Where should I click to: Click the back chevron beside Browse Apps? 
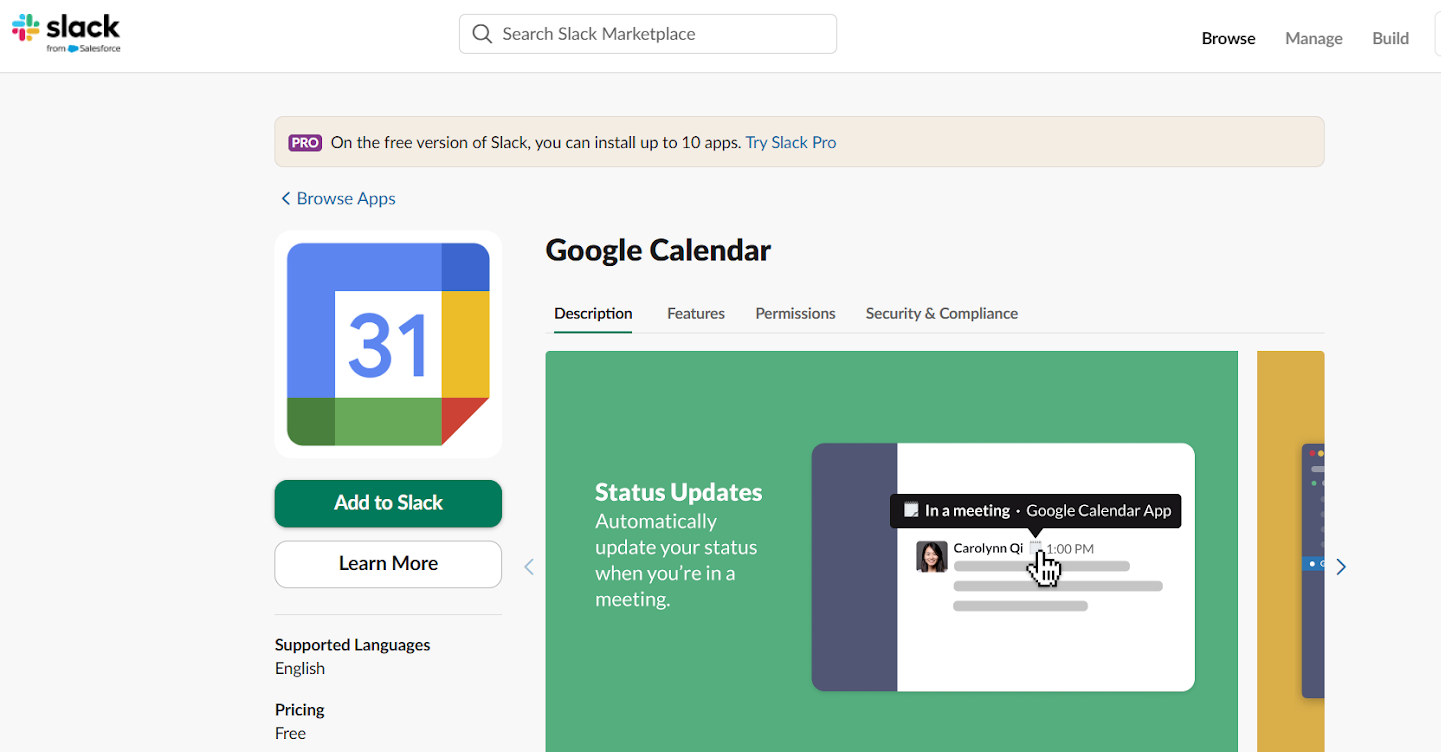coord(285,198)
